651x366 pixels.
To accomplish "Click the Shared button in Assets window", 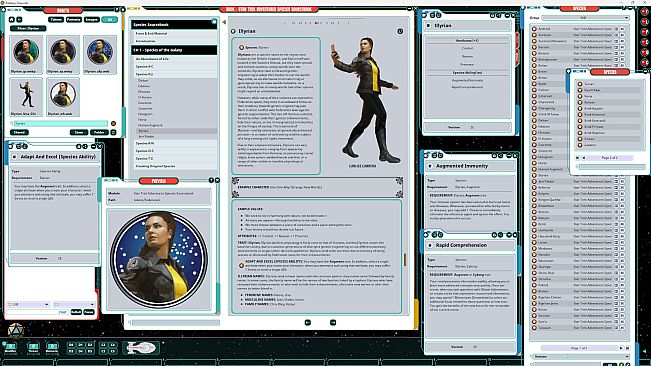I will [19, 132].
